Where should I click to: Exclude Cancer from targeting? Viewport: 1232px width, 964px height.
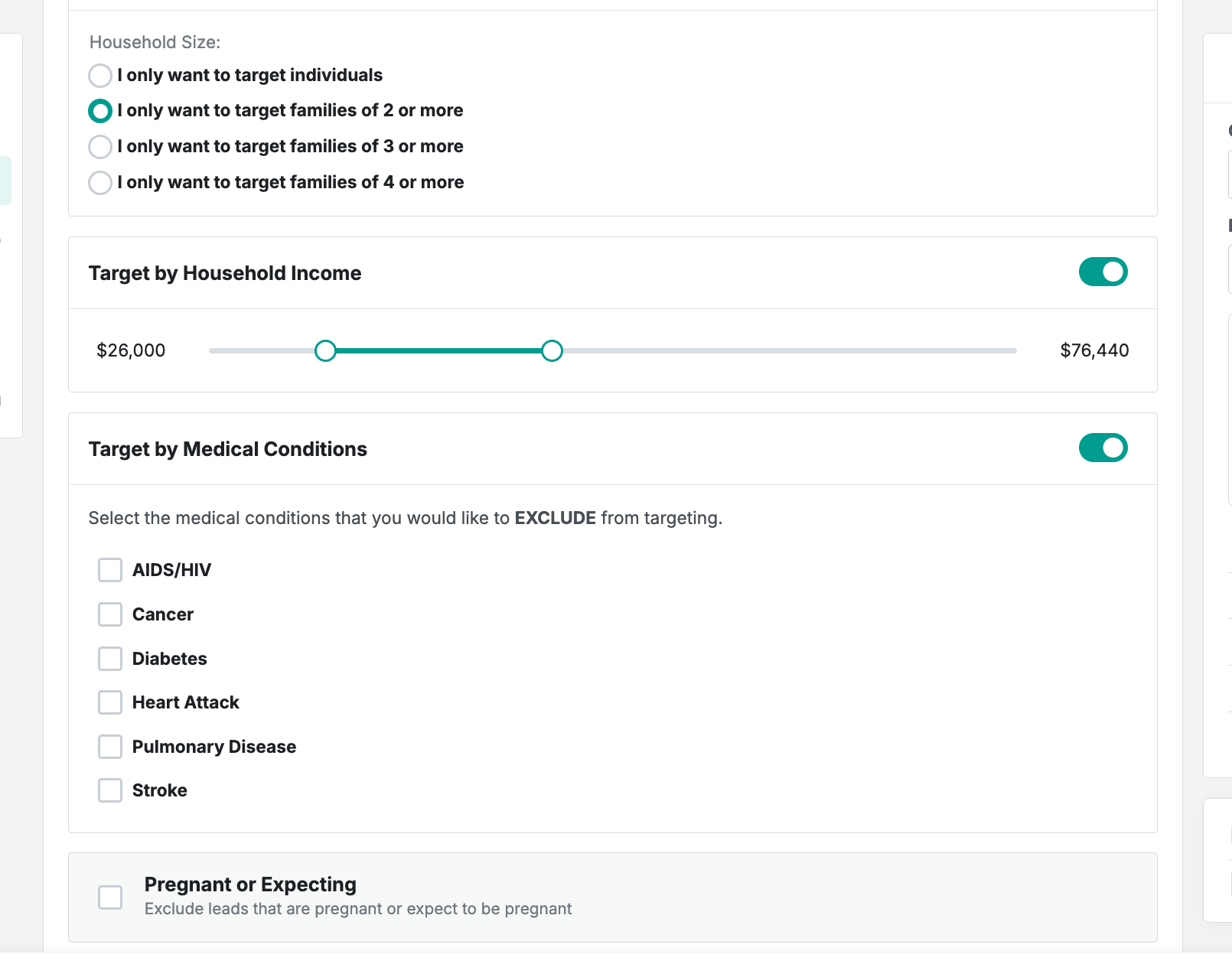[x=110, y=614]
